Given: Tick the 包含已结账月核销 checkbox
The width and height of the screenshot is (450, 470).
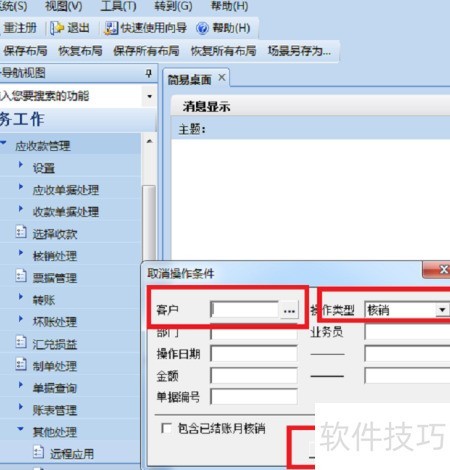Looking at the screenshot, I should click(166, 428).
